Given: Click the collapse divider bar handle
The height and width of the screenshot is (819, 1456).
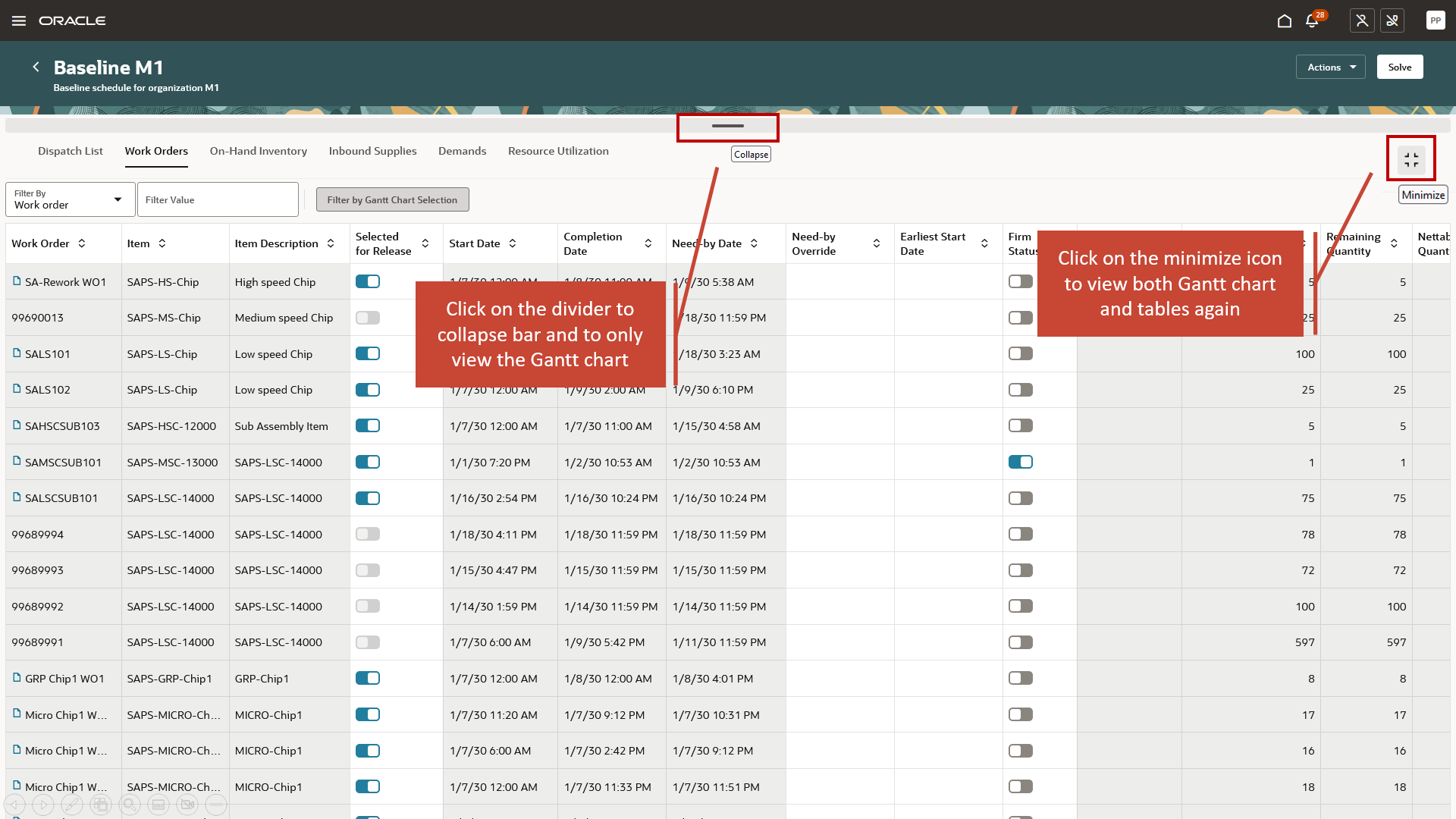Looking at the screenshot, I should [727, 126].
